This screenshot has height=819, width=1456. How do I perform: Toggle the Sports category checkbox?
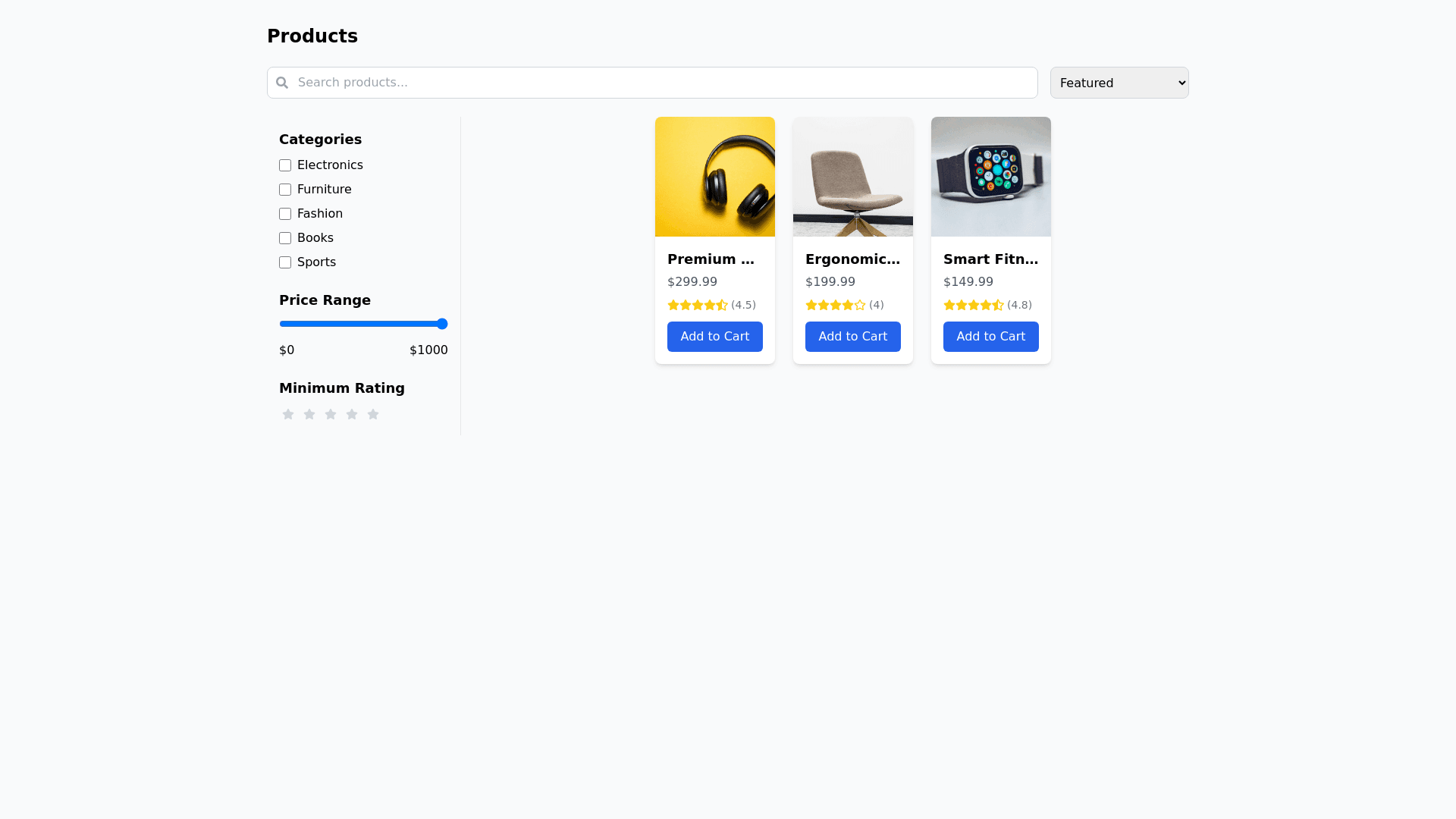pyautogui.click(x=285, y=262)
